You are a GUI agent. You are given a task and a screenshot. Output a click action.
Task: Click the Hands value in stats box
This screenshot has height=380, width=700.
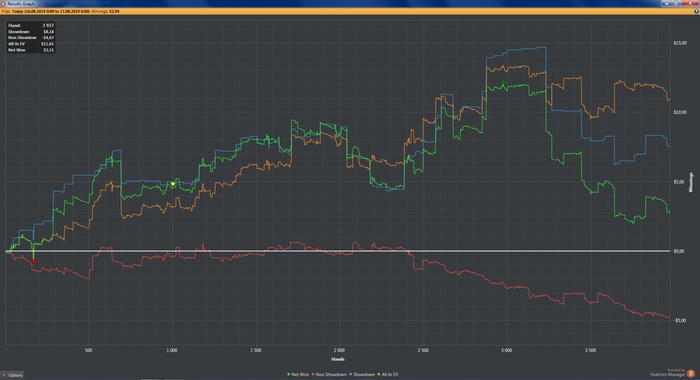click(x=48, y=25)
